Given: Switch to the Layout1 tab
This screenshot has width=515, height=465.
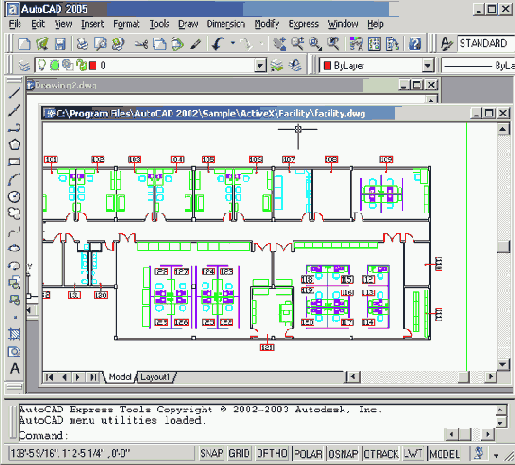Looking at the screenshot, I should click(155, 377).
